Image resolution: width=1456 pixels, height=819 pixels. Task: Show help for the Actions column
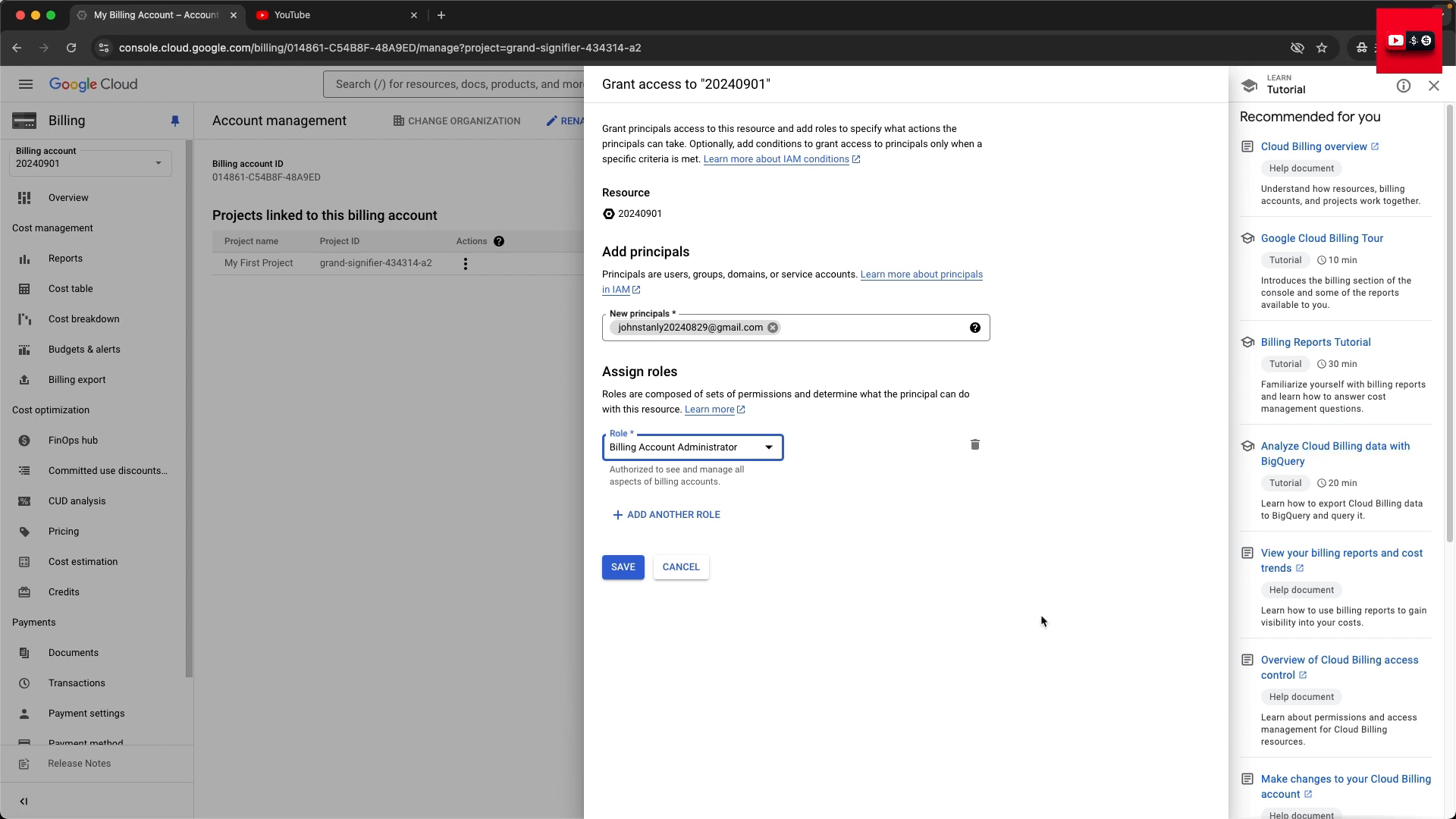pyautogui.click(x=499, y=241)
